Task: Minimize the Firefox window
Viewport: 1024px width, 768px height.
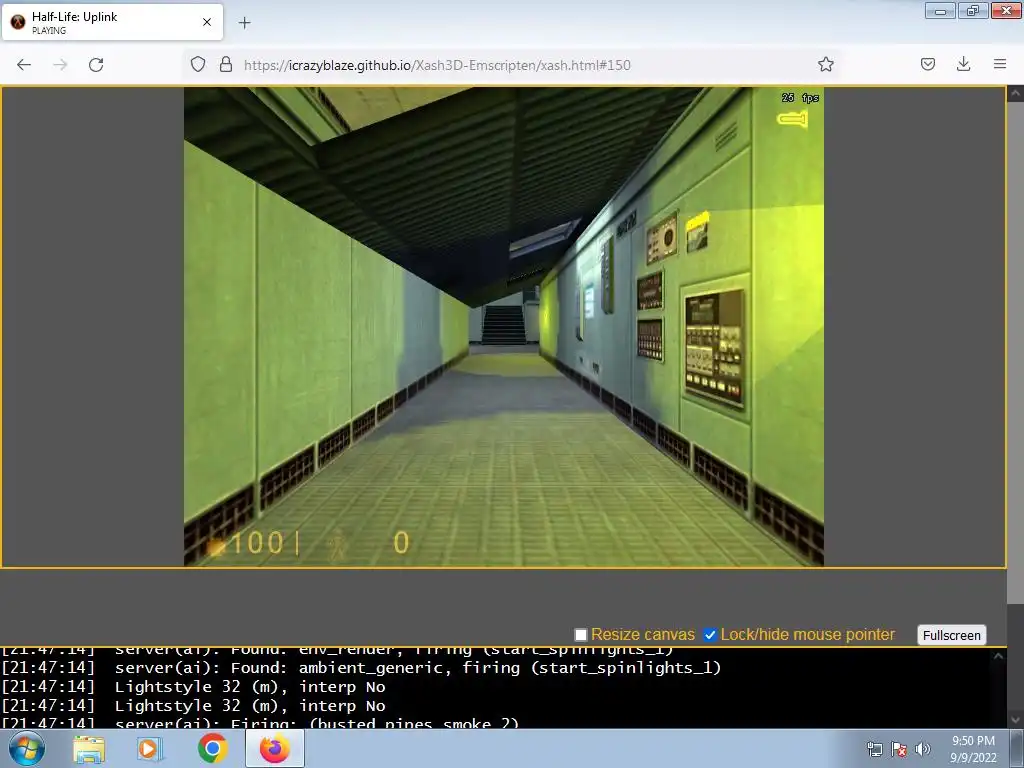Action: coord(940,10)
